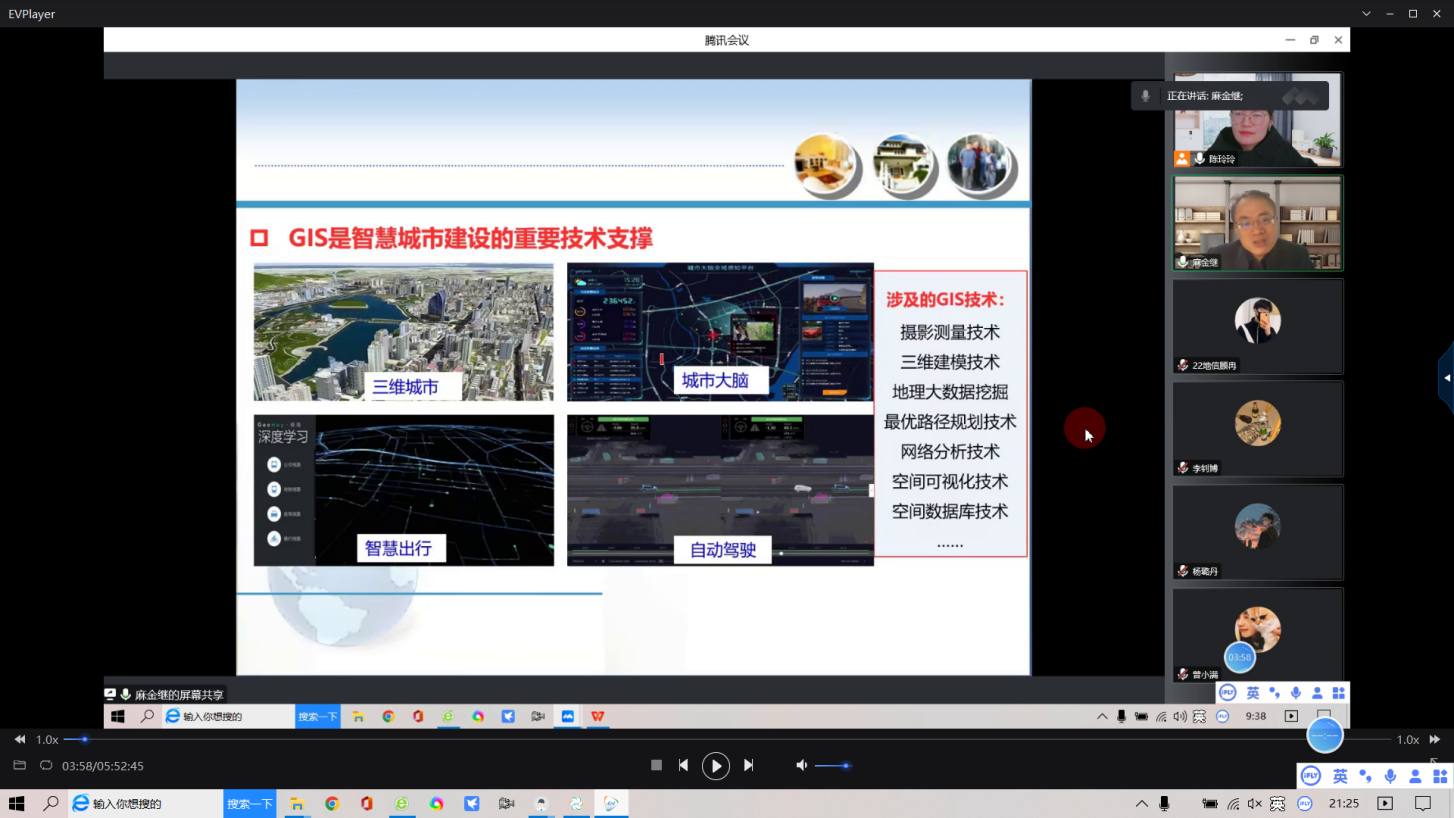Skip to the previous video track

pyautogui.click(x=683, y=765)
